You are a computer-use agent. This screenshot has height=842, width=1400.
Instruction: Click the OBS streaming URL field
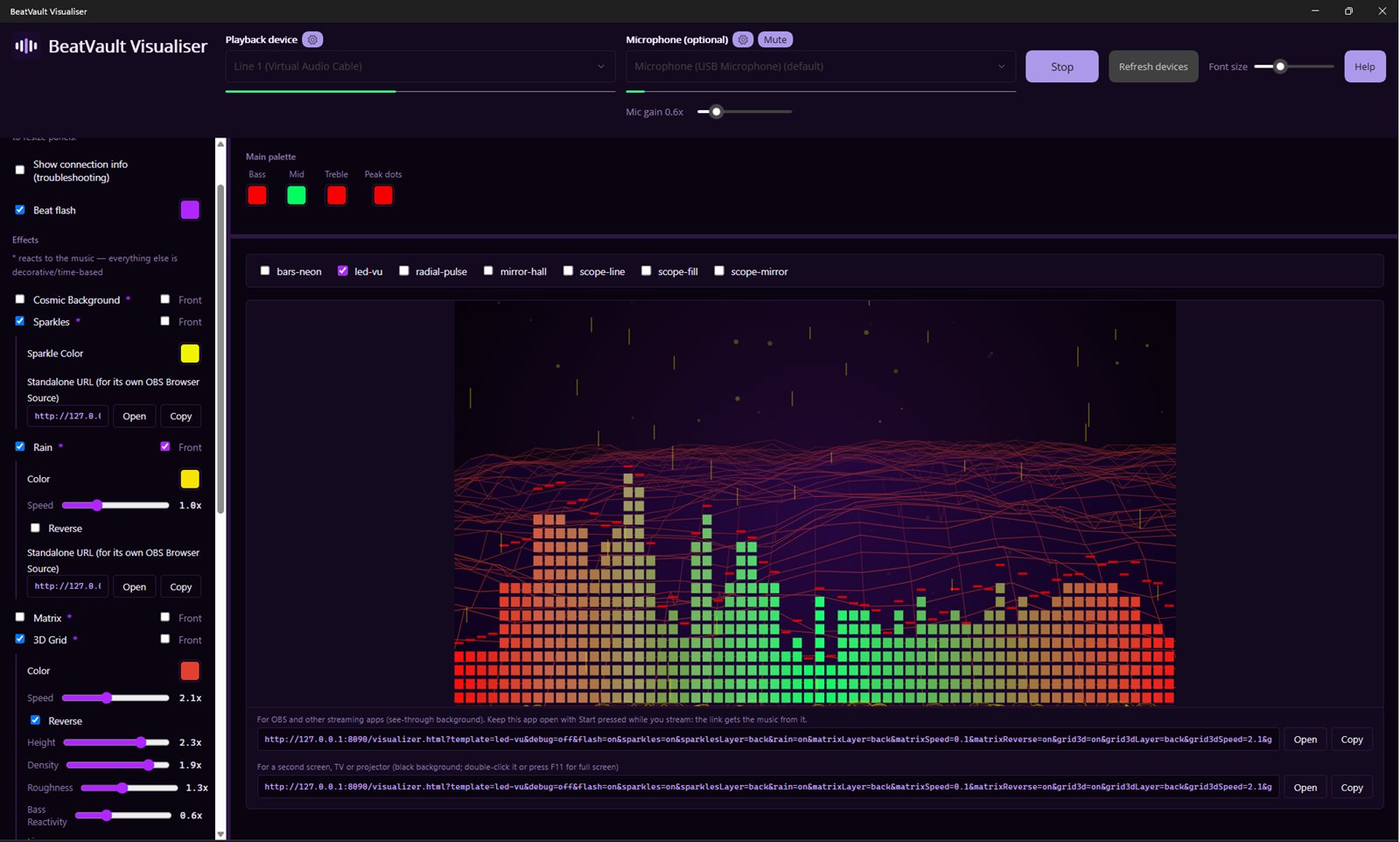(x=768, y=740)
